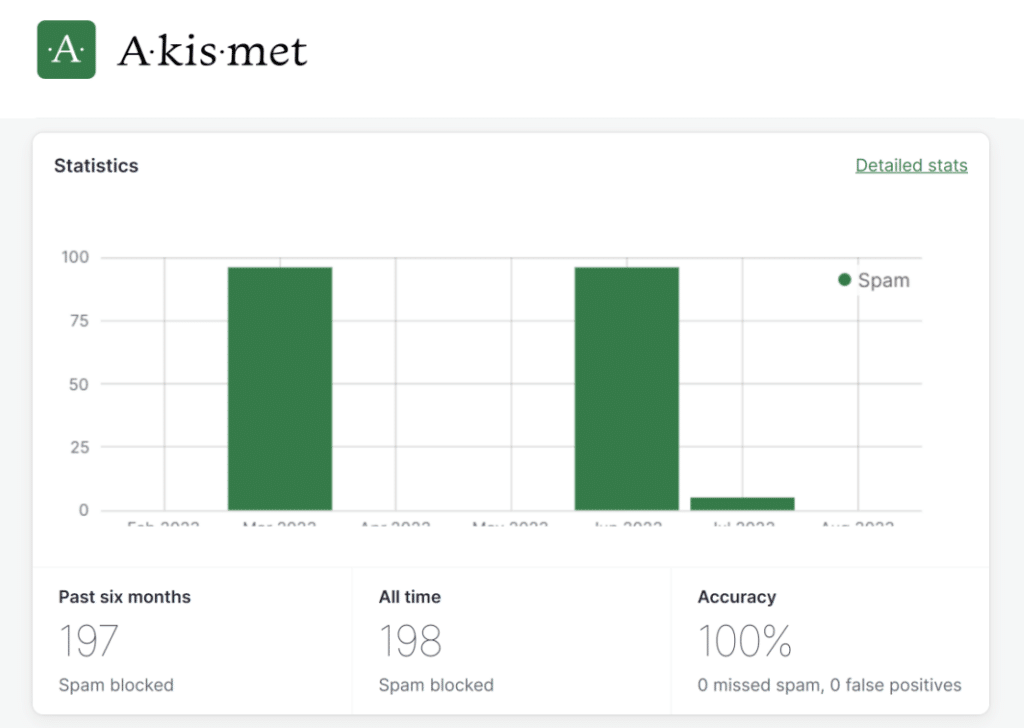Select the Past six months label
The height and width of the screenshot is (728, 1024).
125,597
